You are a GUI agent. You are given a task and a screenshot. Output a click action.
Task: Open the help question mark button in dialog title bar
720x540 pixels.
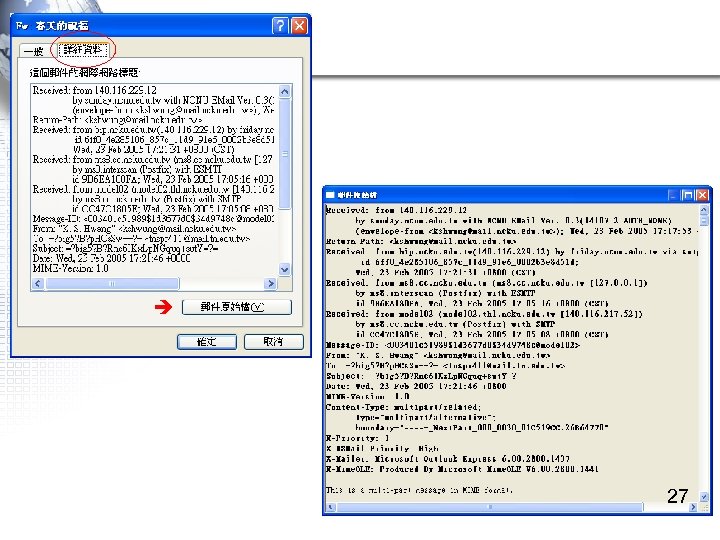[280, 26]
